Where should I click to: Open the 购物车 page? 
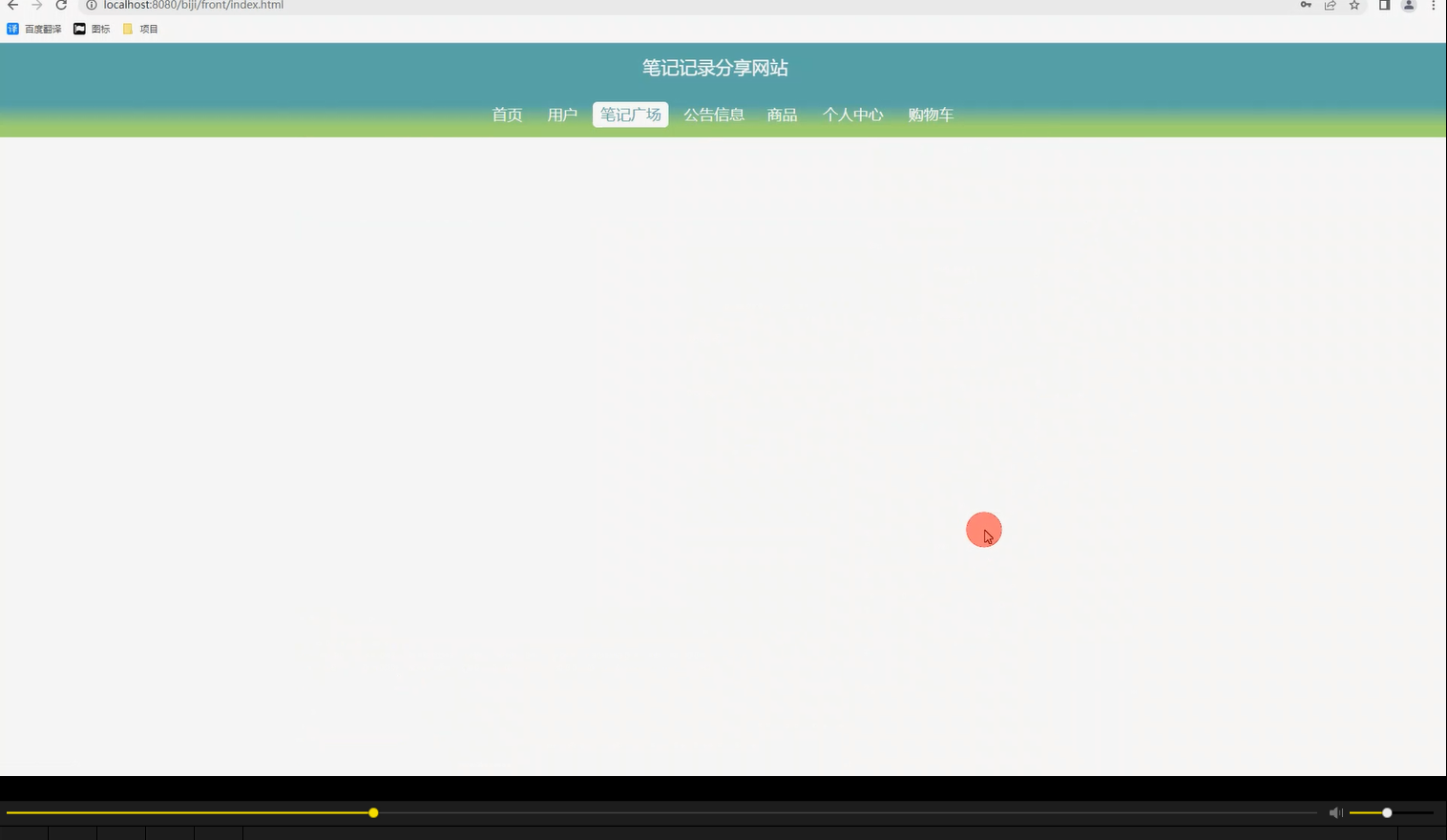(x=931, y=115)
